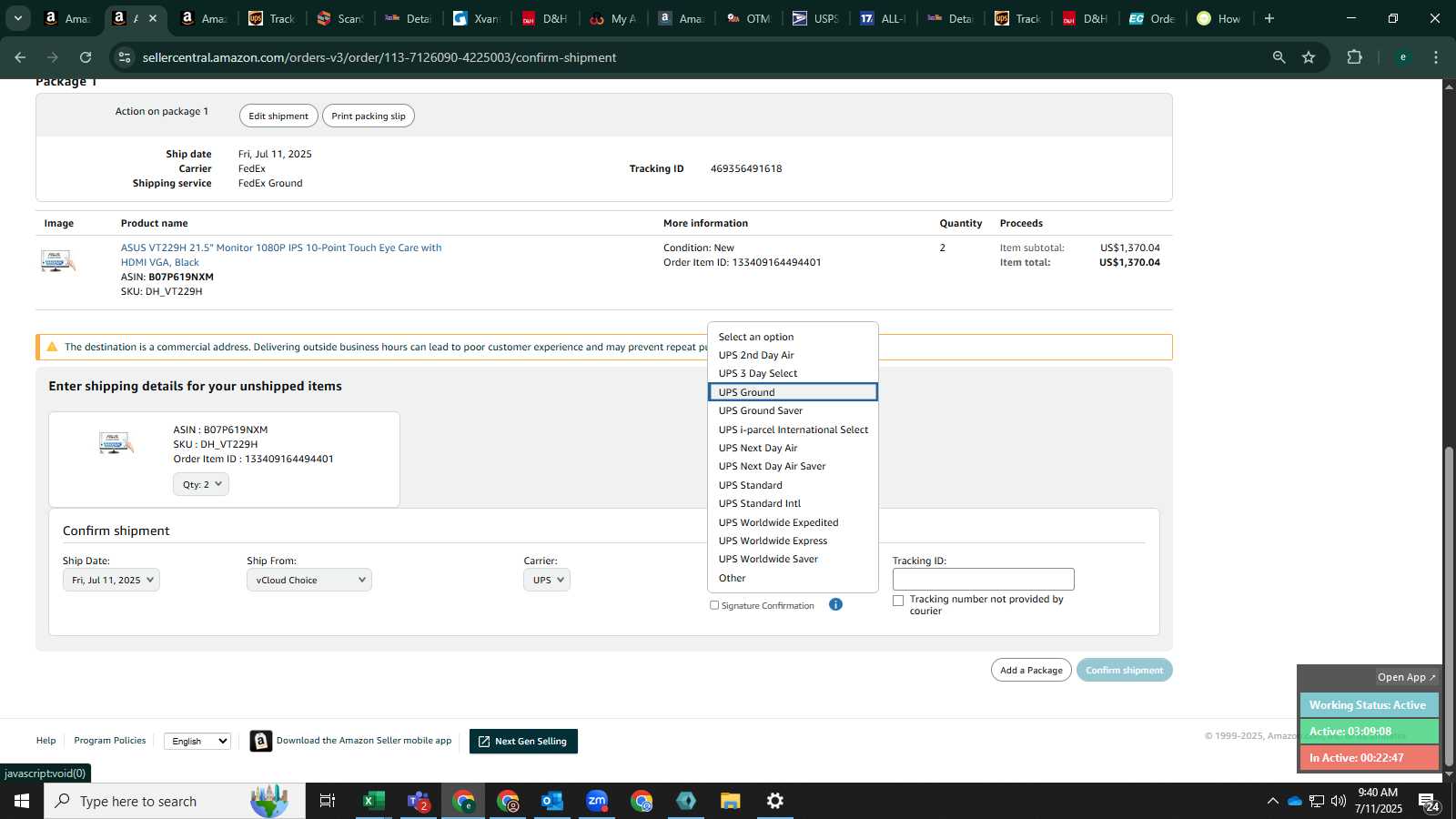Open Microsoft Teams from the taskbar
The image size is (1456, 819).
click(x=419, y=801)
